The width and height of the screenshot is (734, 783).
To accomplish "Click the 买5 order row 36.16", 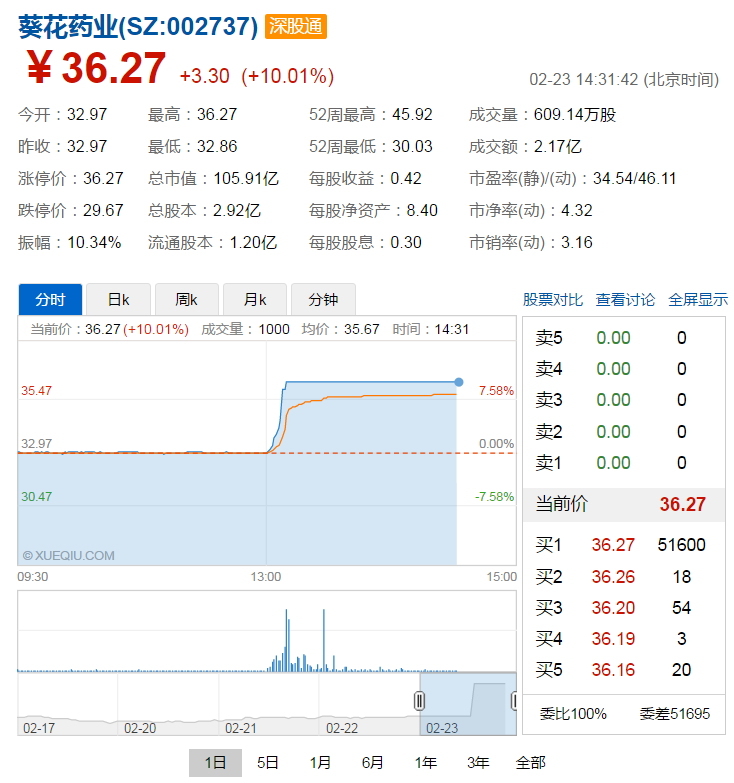I will click(x=624, y=670).
